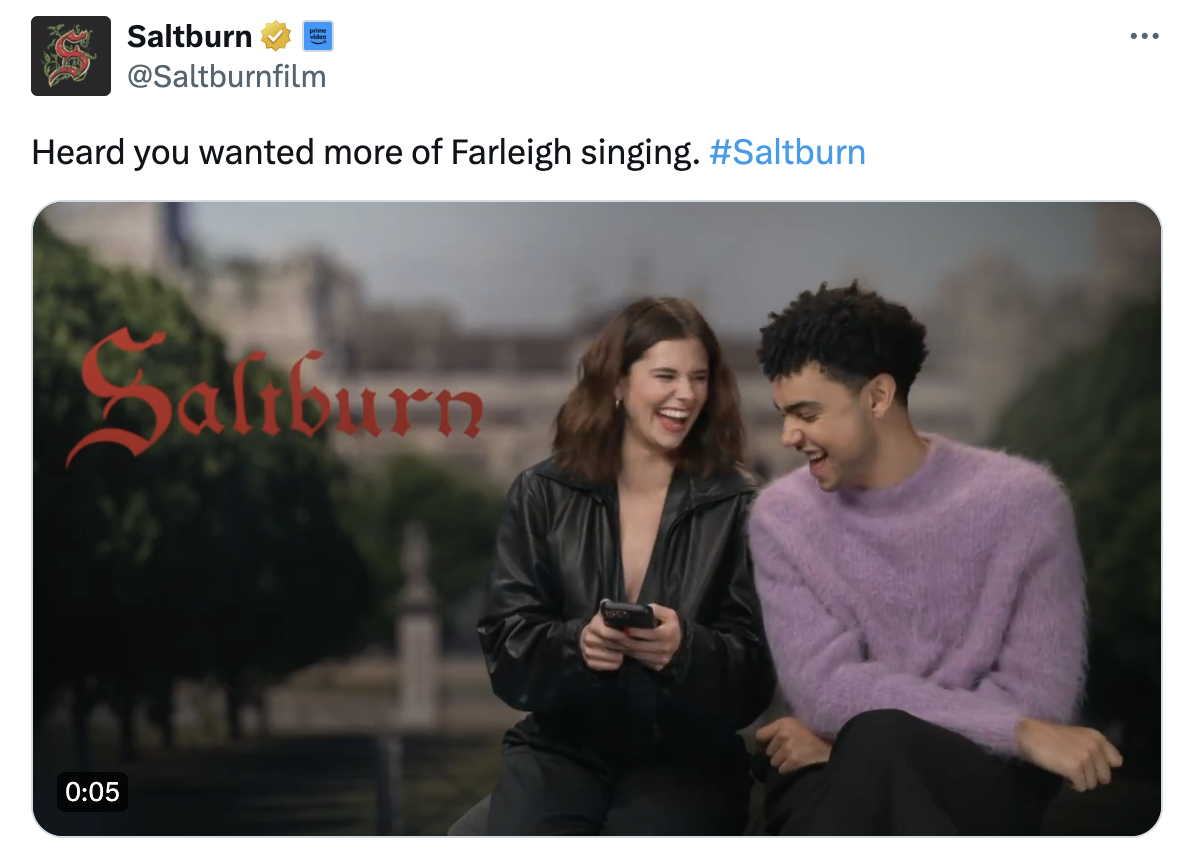
Task: Click the phone shown in the video
Action: (x=629, y=615)
